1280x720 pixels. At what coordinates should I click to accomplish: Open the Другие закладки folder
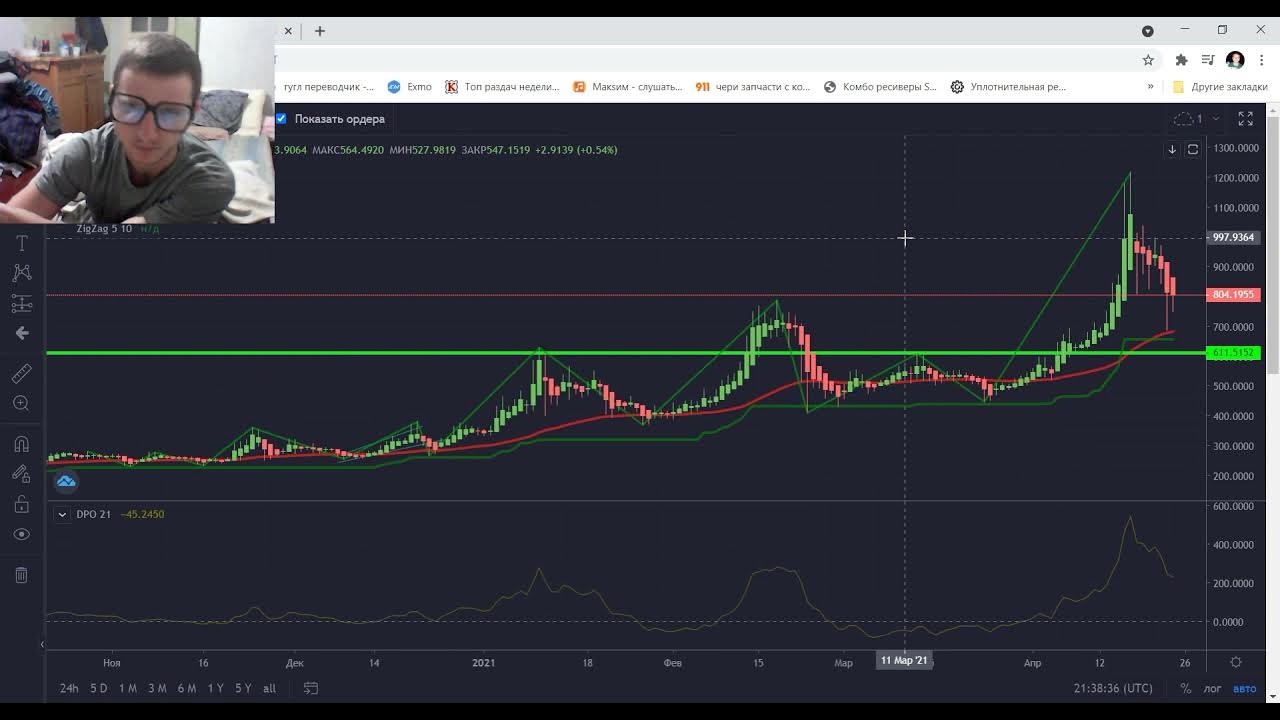[x=1220, y=87]
